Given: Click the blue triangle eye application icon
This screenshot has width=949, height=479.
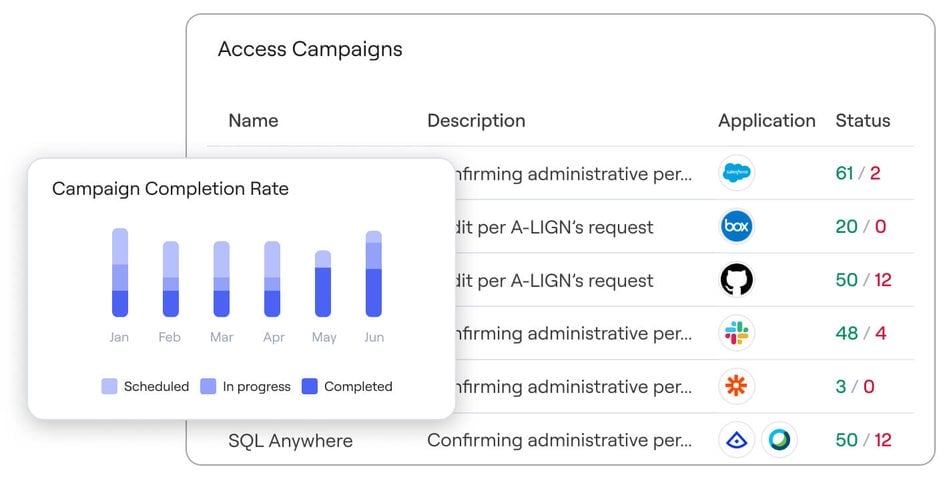Looking at the screenshot, I should (x=736, y=440).
